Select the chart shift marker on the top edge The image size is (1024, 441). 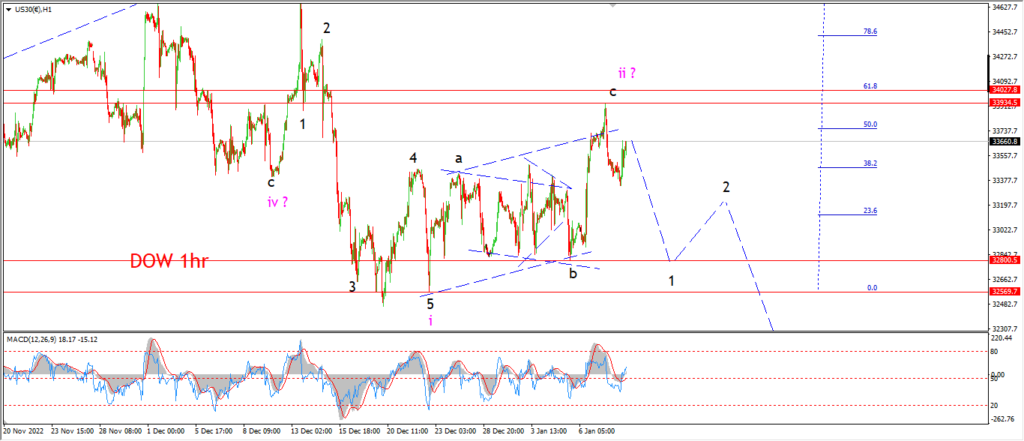click(612, 5)
